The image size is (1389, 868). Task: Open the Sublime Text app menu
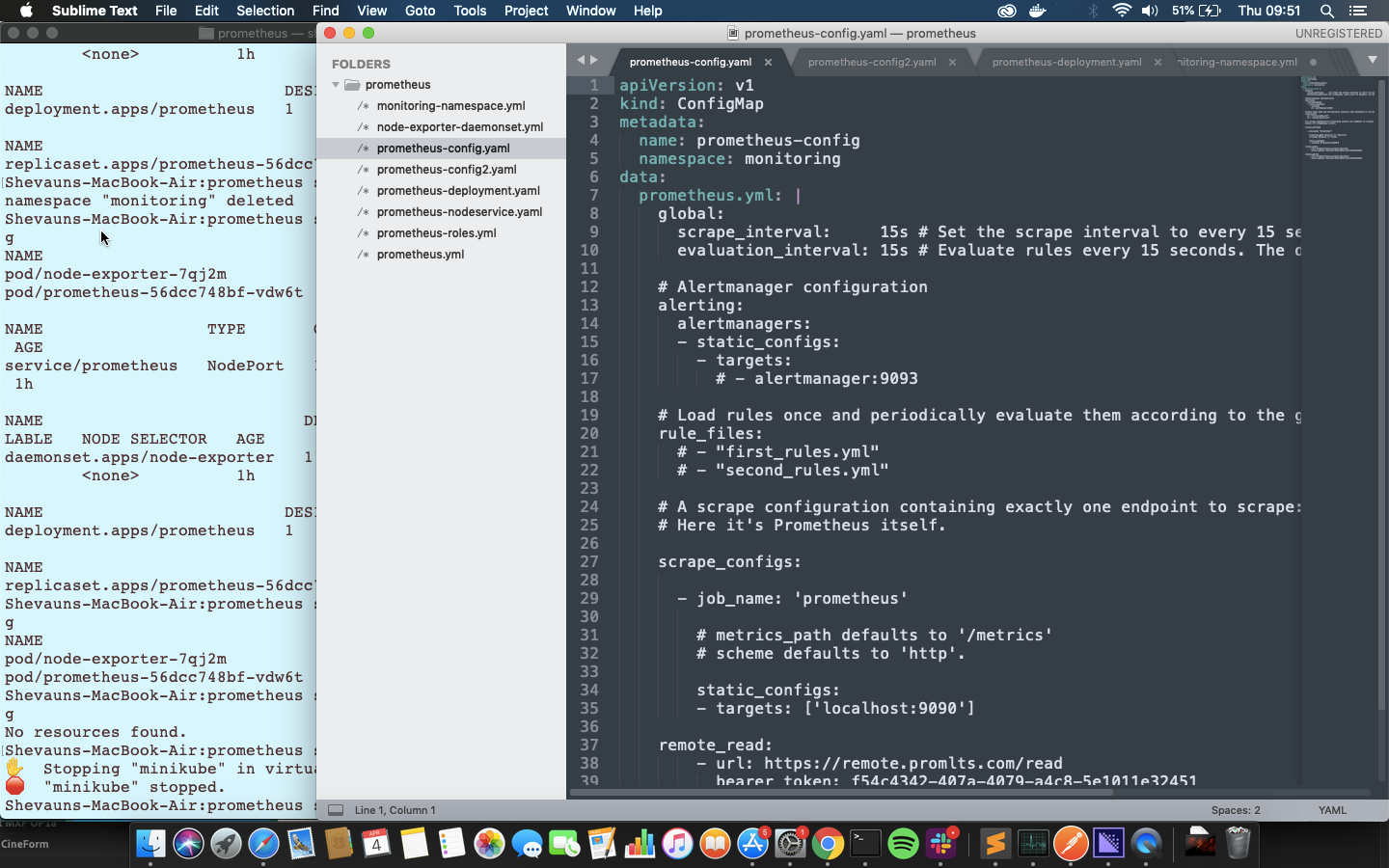tap(95, 11)
